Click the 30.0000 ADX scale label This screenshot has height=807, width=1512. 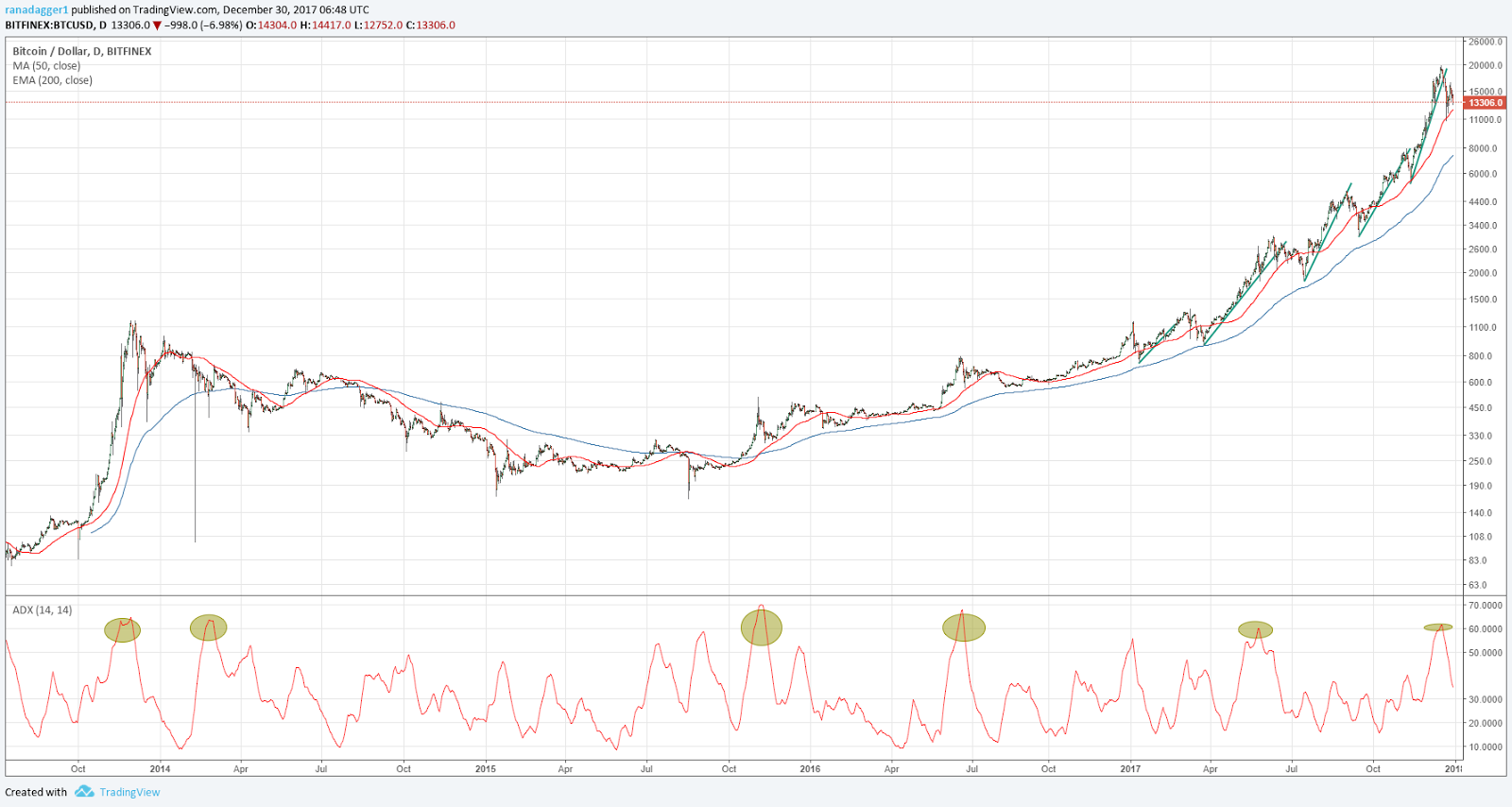point(1486,700)
